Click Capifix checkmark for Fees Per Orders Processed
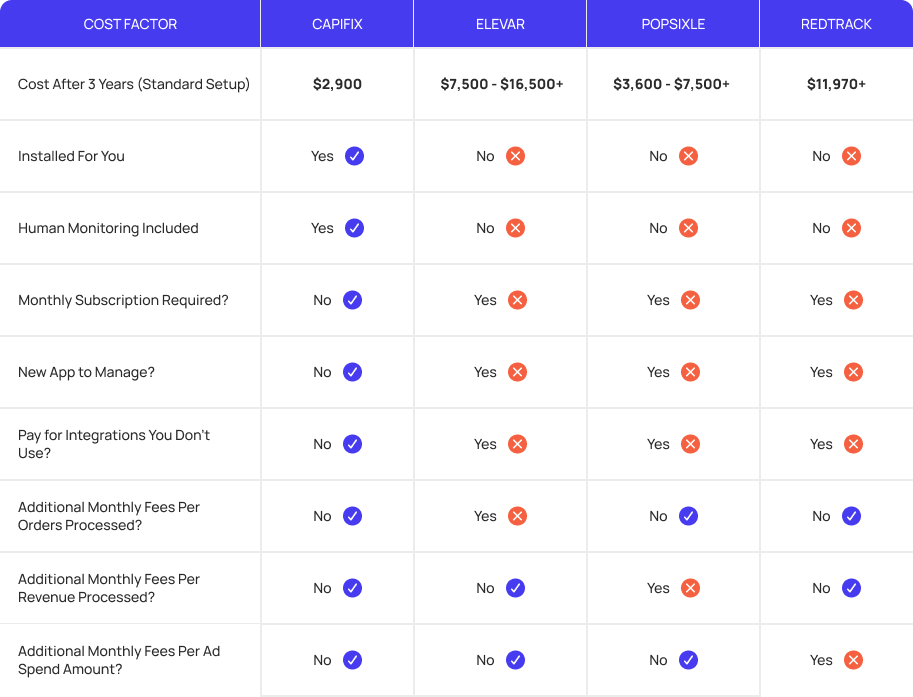The width and height of the screenshot is (913, 697). 352,516
